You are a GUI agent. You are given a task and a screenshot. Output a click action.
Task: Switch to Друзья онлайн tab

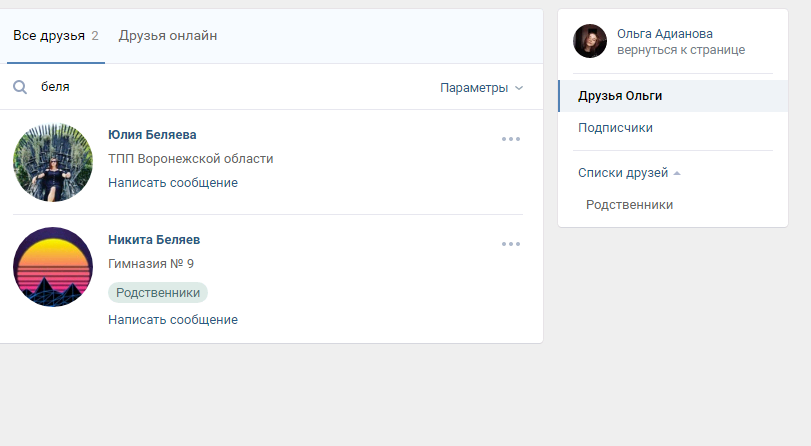[x=168, y=36]
